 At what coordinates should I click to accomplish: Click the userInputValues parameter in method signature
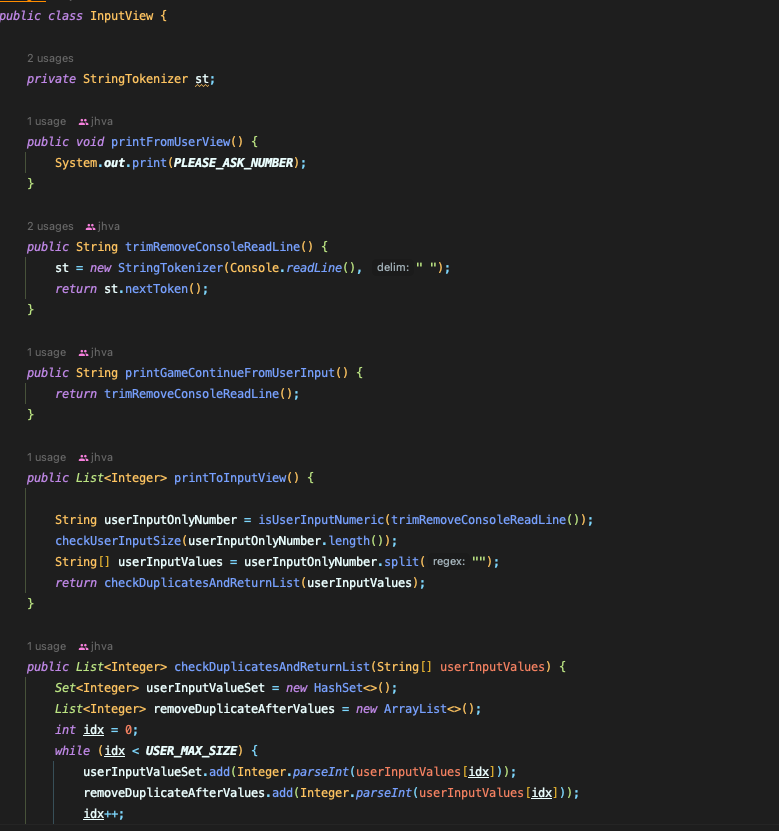point(492,667)
